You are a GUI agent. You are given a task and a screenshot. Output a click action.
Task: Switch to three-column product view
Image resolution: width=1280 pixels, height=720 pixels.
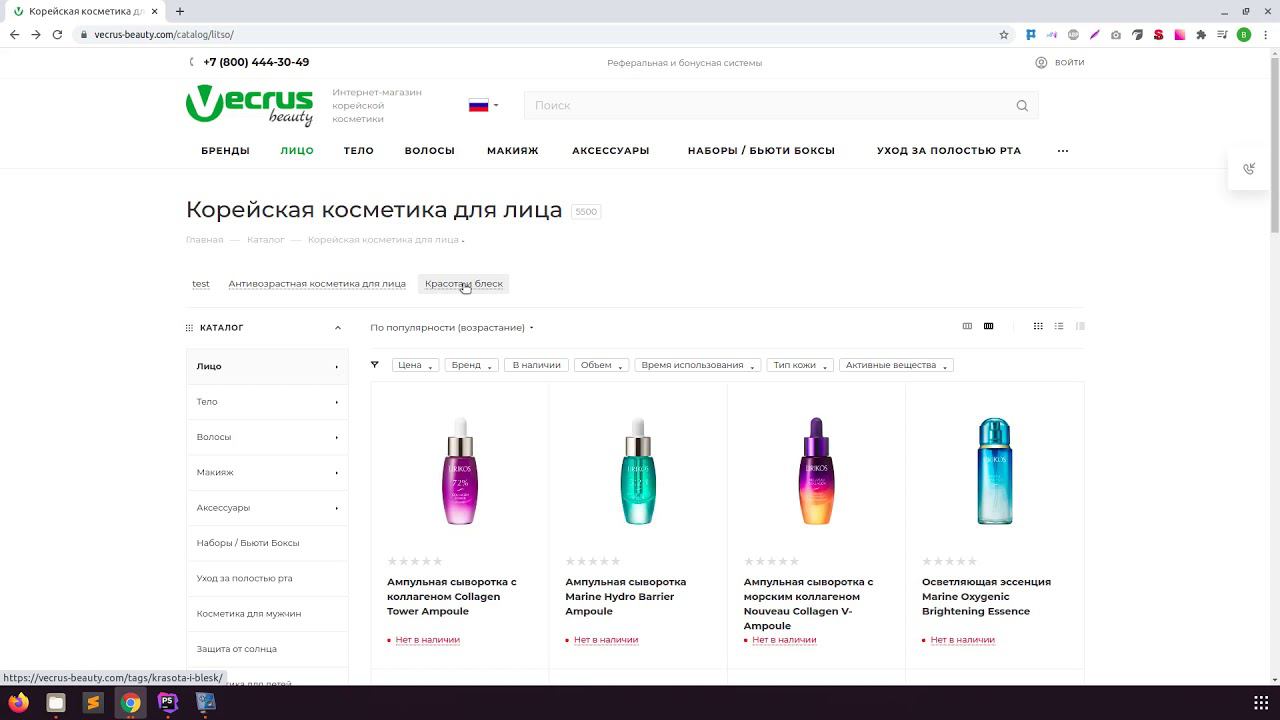[967, 326]
